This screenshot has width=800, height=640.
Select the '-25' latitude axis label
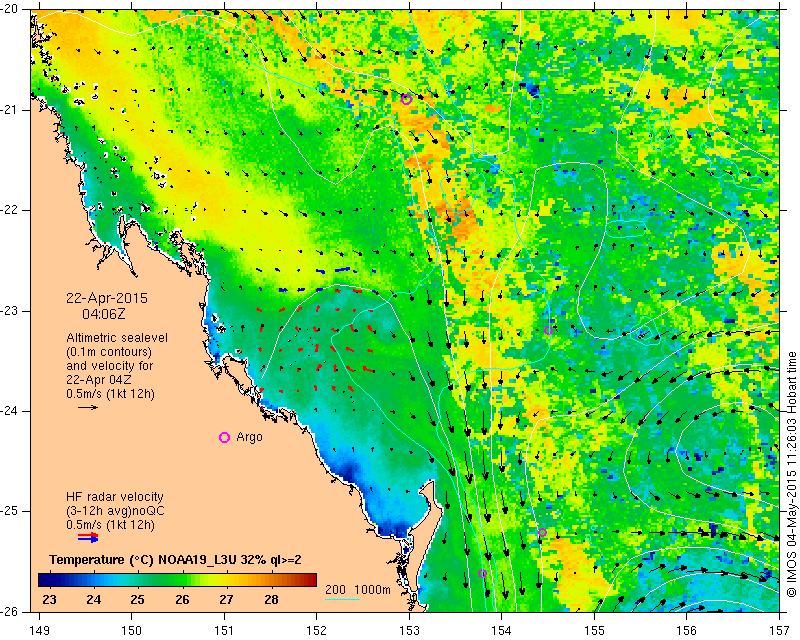point(10,511)
